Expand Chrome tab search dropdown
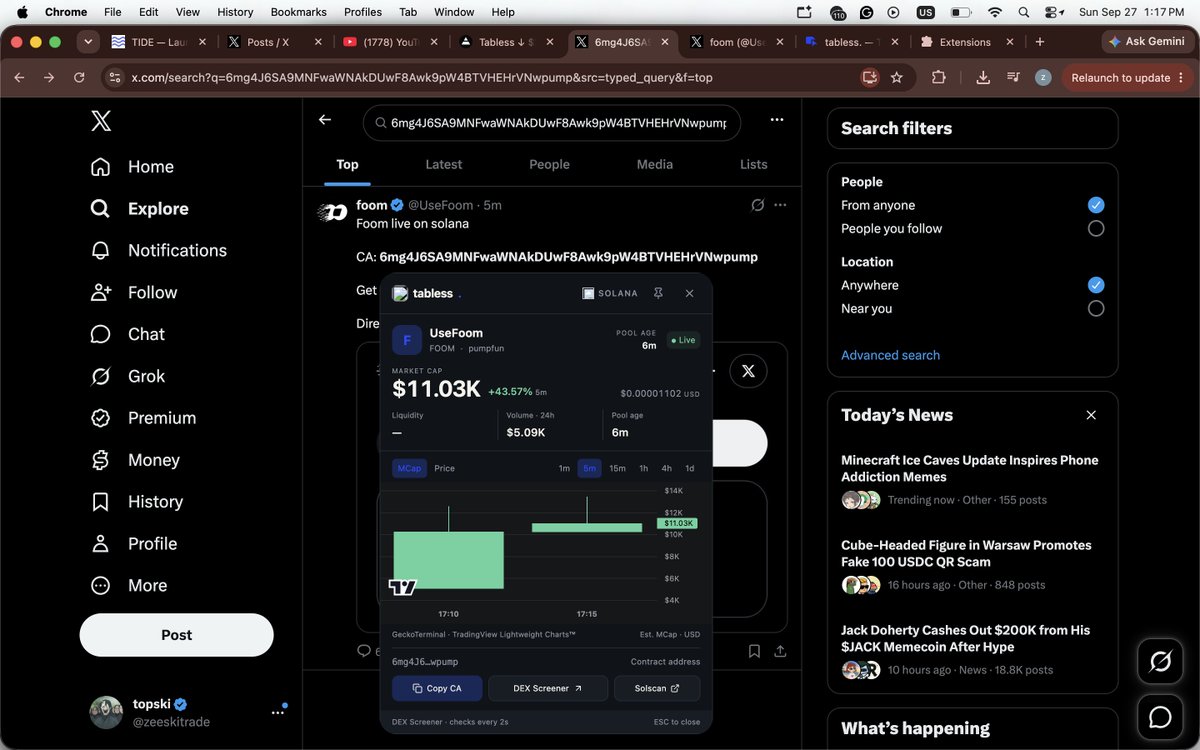 click(x=88, y=42)
